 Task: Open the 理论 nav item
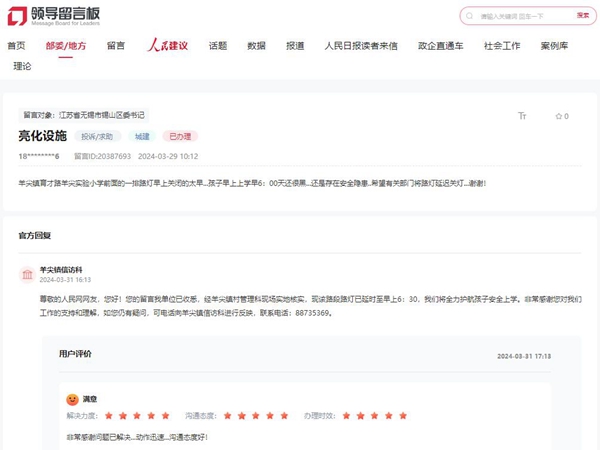click(22, 66)
